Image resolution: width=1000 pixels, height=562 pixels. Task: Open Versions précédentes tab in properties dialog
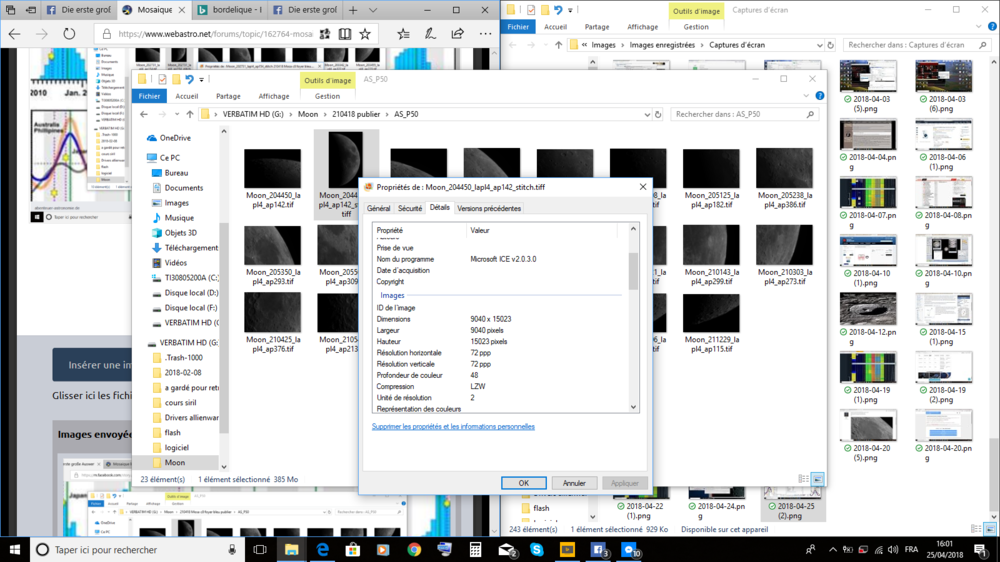489,209
